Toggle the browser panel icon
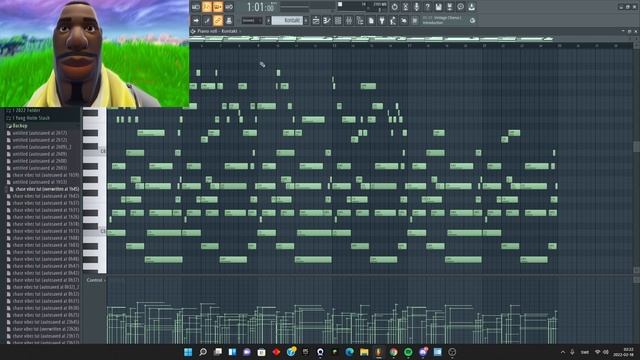 point(360,20)
